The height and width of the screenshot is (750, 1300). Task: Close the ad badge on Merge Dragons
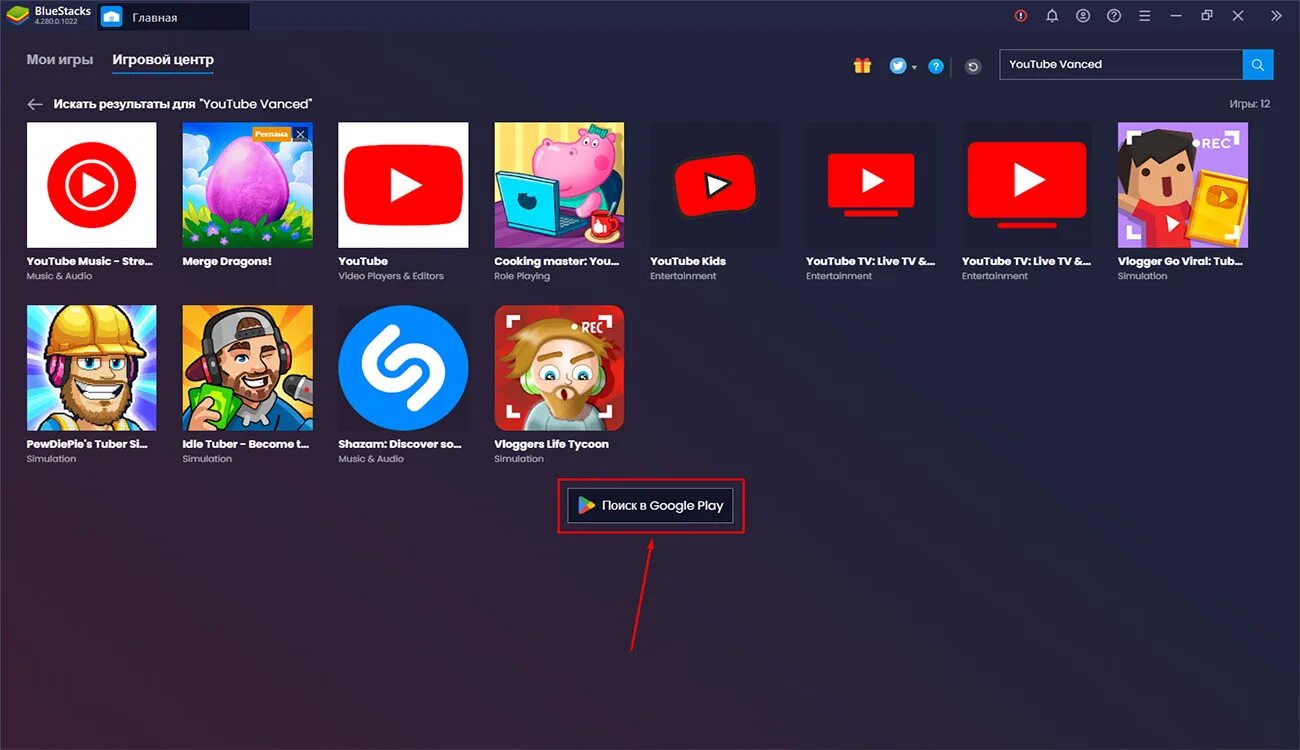[x=300, y=134]
